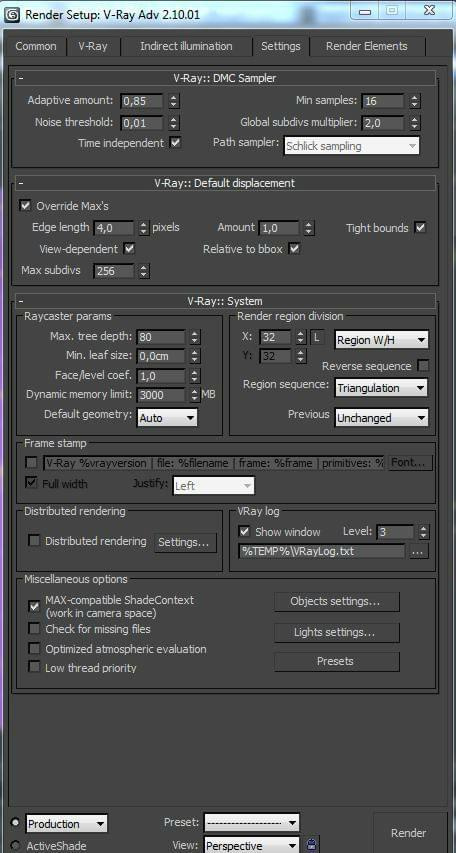Screen dimensions: 456x853
Task: Click the Edge length spinner arrows
Action: [144, 228]
